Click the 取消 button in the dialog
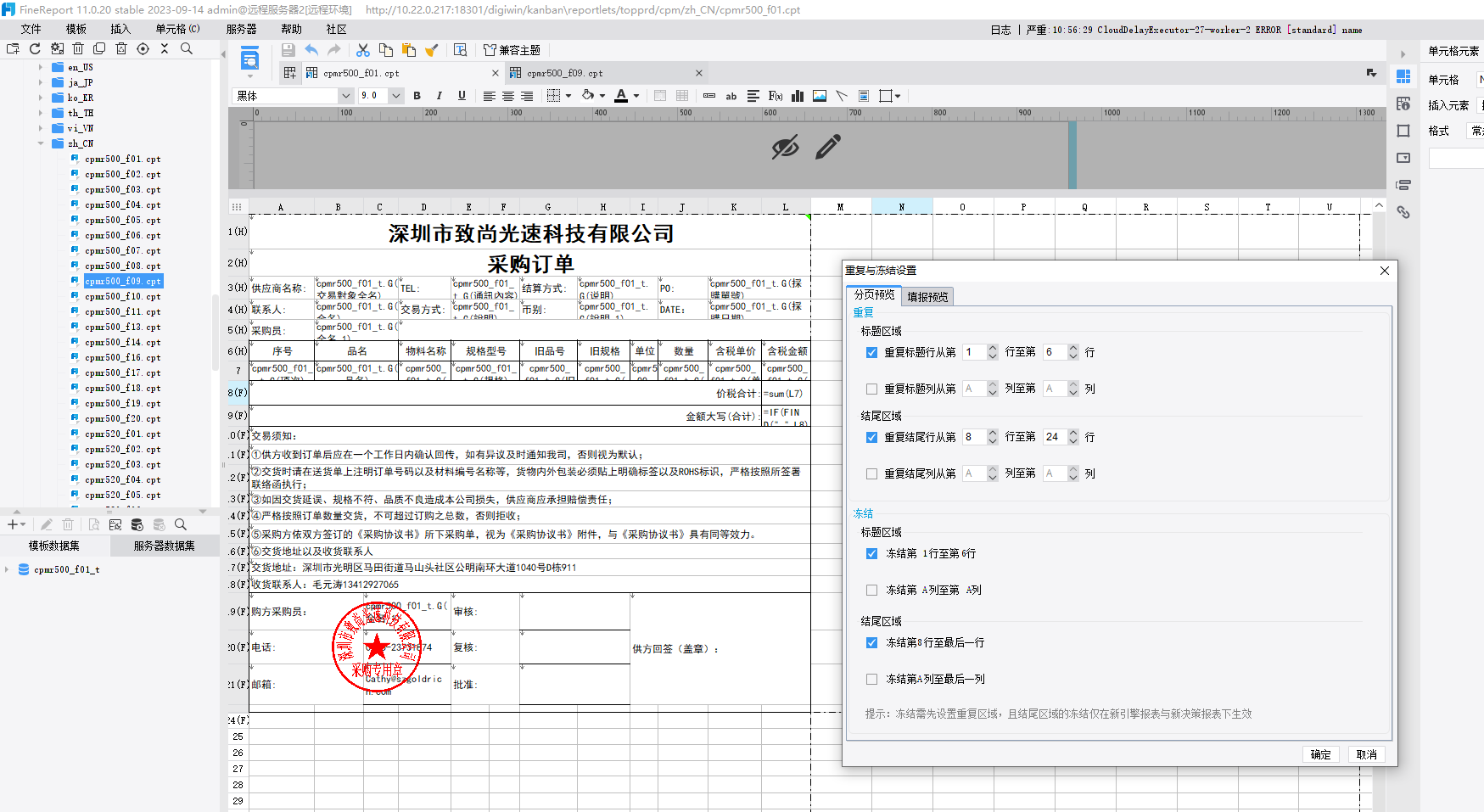The image size is (1484, 812). click(x=1366, y=754)
